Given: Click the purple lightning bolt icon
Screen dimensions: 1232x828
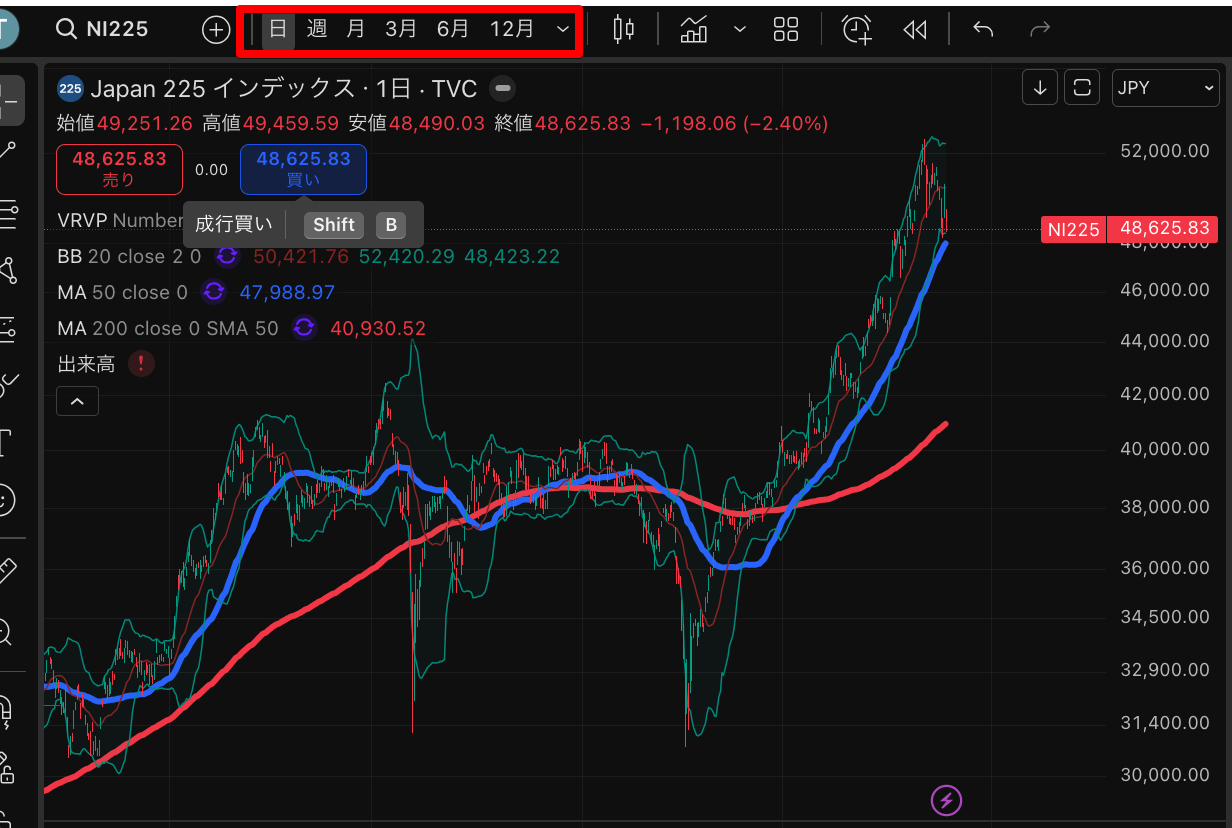Looking at the screenshot, I should point(946,800).
